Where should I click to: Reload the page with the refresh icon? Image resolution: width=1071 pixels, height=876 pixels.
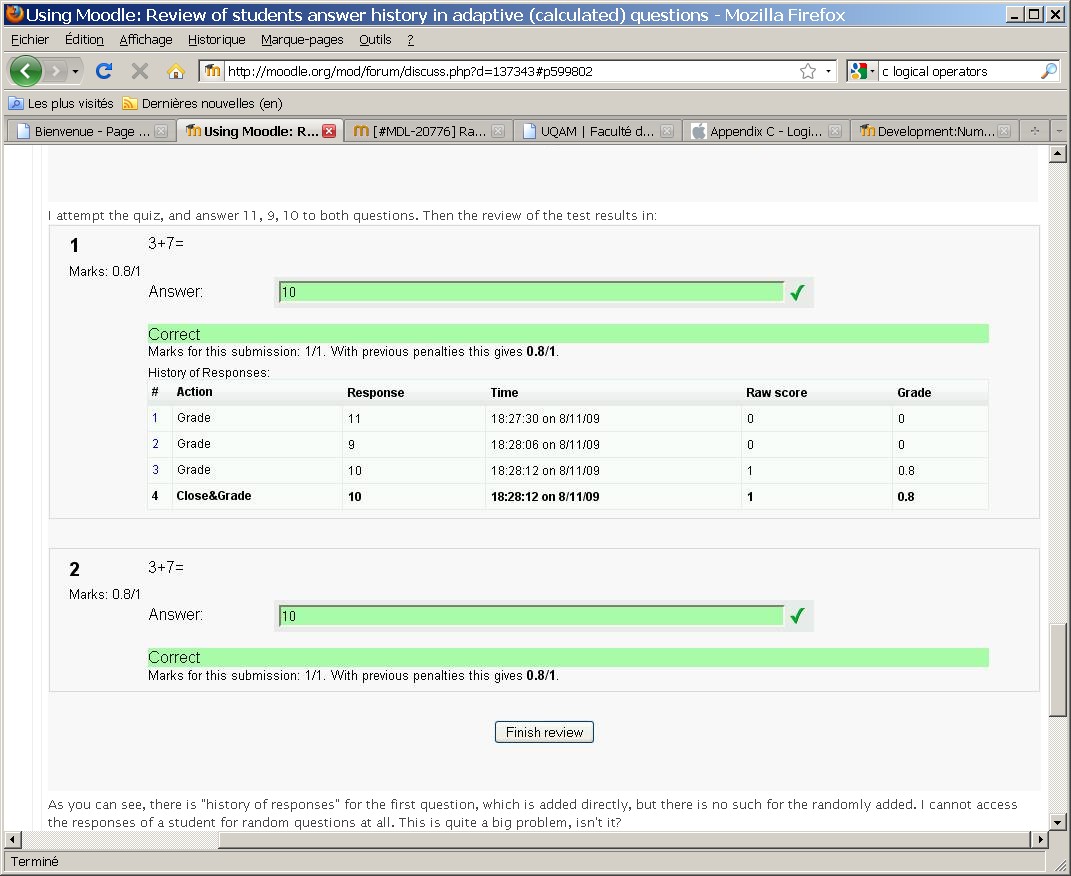pyautogui.click(x=104, y=70)
